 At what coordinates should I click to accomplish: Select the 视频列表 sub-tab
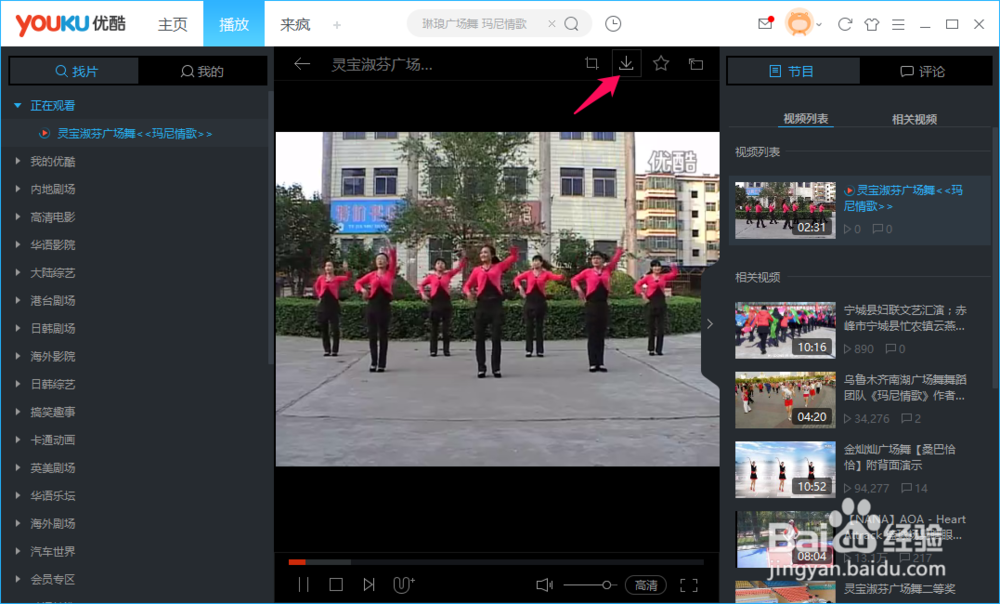[x=805, y=119]
